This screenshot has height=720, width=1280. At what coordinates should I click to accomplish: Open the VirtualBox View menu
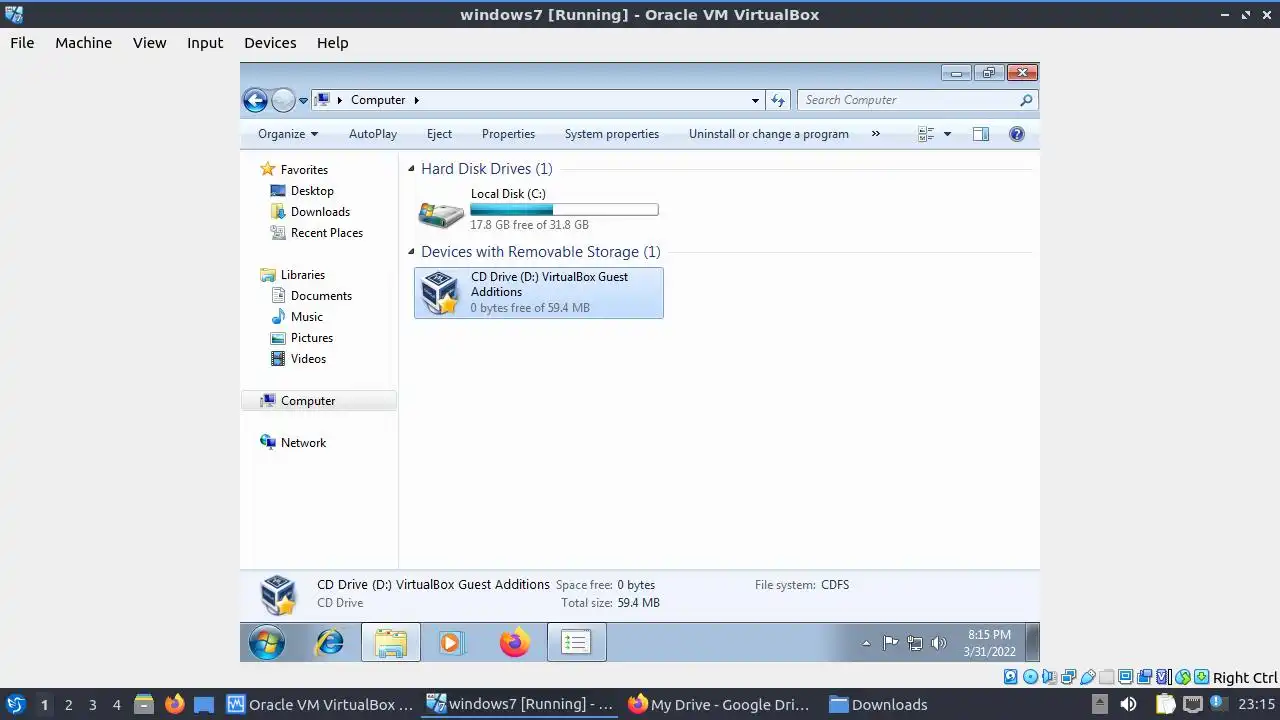coord(150,43)
